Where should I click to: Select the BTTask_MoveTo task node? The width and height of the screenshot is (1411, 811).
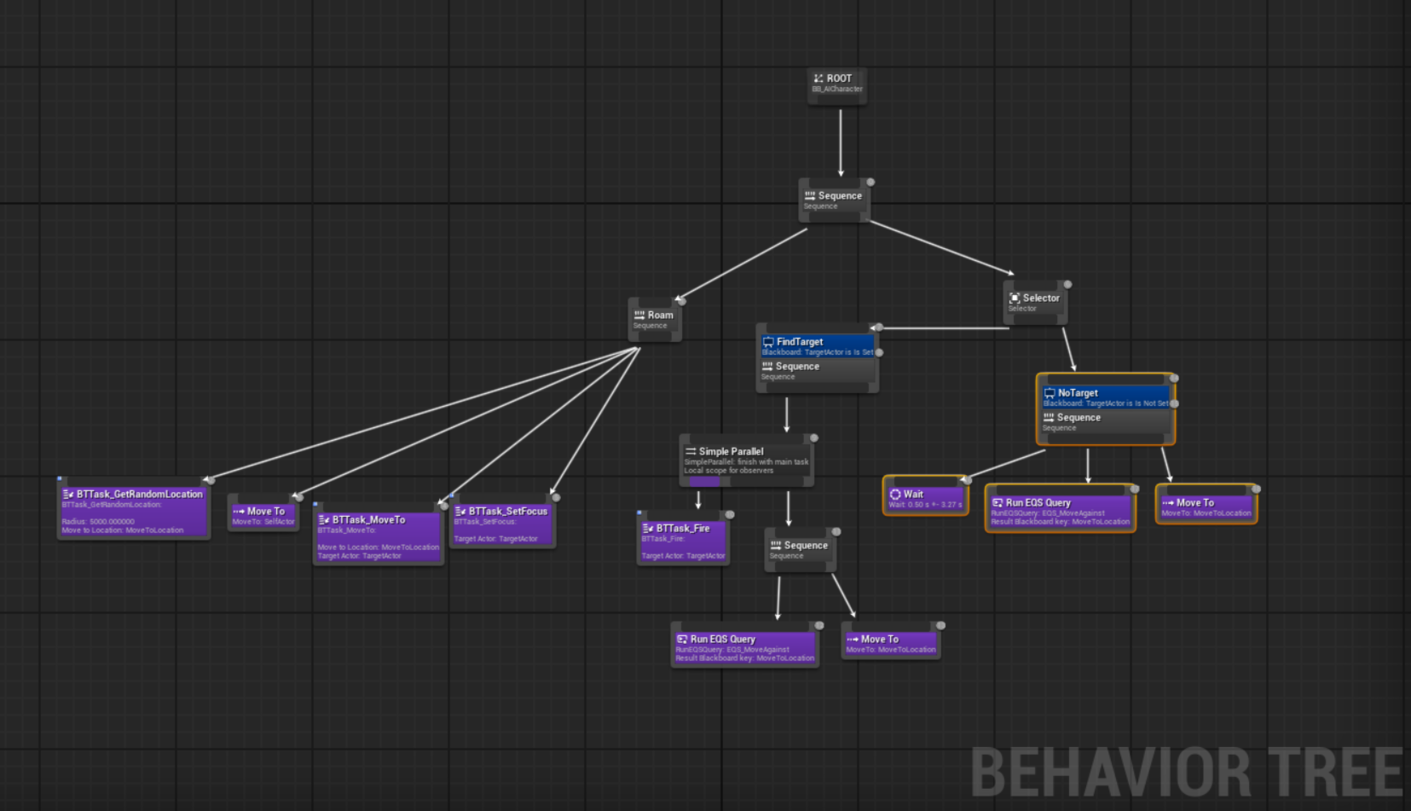click(x=378, y=535)
